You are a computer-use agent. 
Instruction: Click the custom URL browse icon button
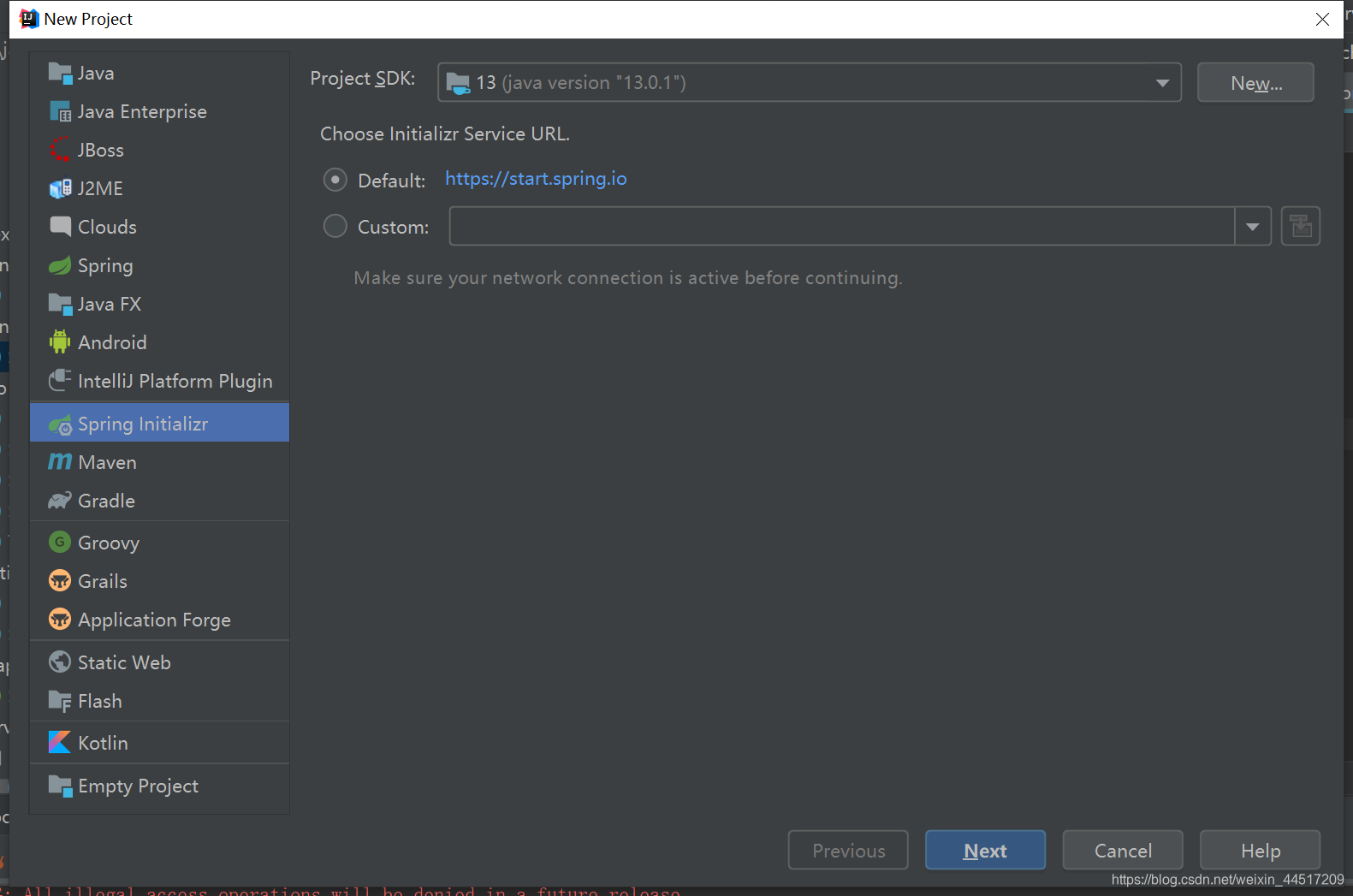pos(1300,226)
